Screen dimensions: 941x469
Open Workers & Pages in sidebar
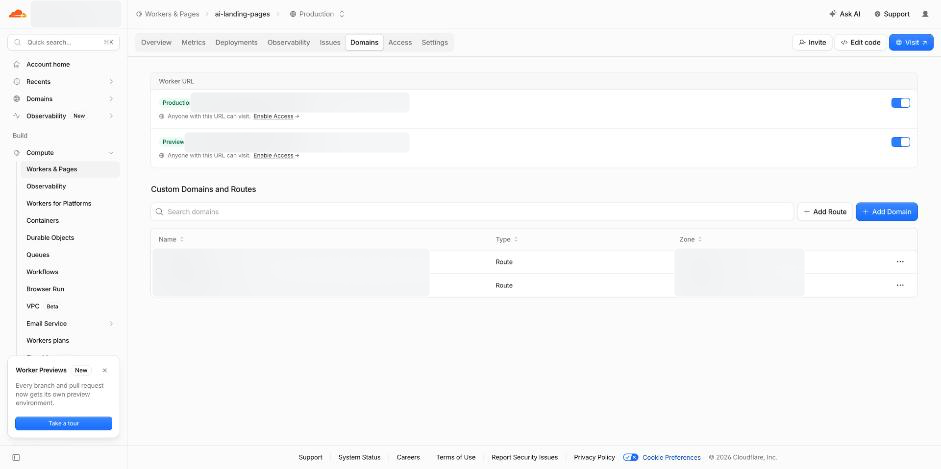(x=70, y=169)
